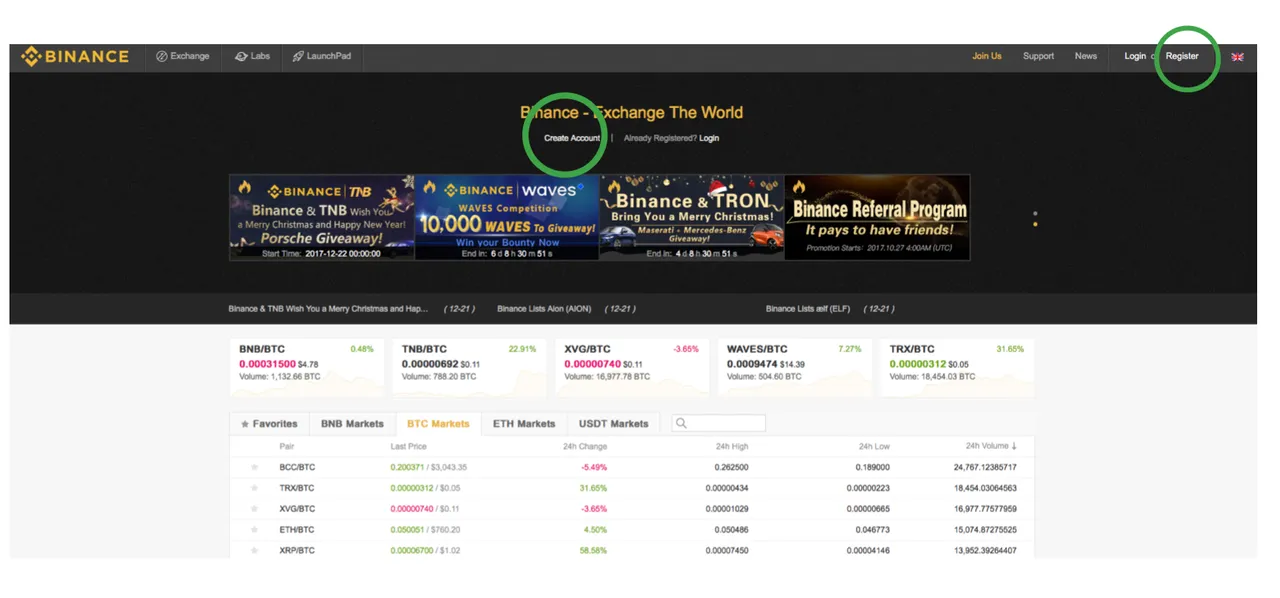The width and height of the screenshot is (1280, 598).
Task: Favorite the XRP/BTC pair star
Action: pos(254,551)
